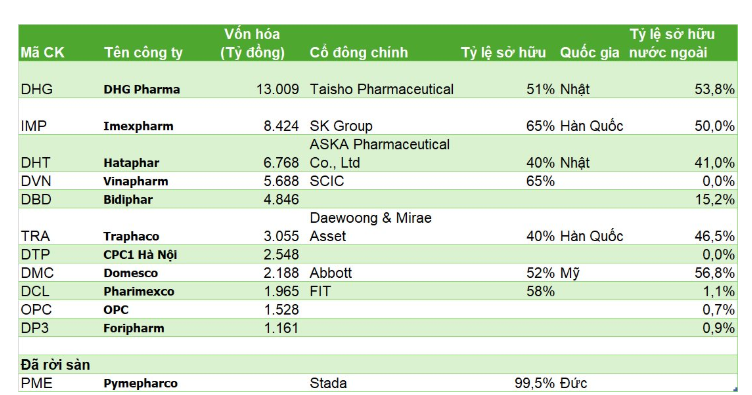The width and height of the screenshot is (752, 395).
Task: Click the Stada 99,5% ownership cell
Action: (534, 383)
